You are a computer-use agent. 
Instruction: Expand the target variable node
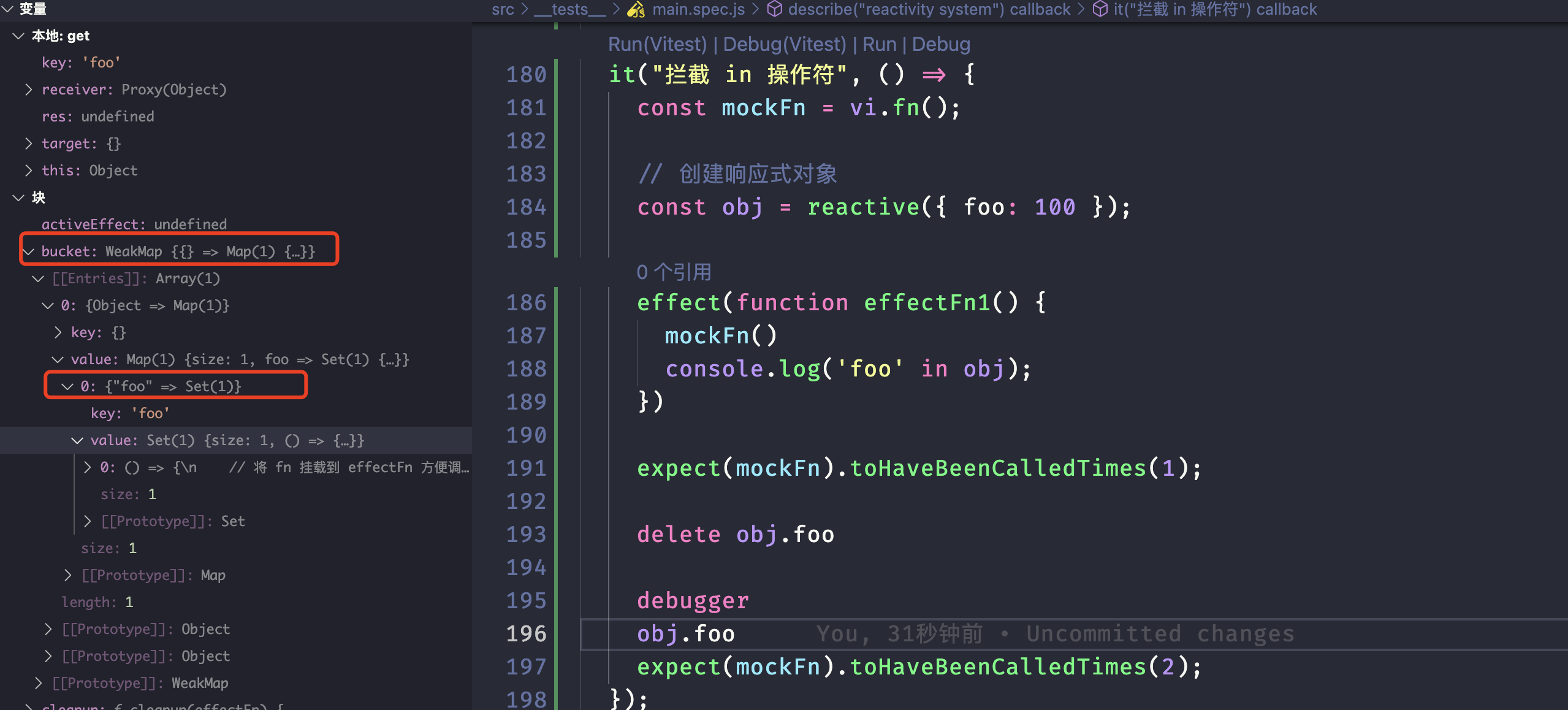[x=28, y=143]
